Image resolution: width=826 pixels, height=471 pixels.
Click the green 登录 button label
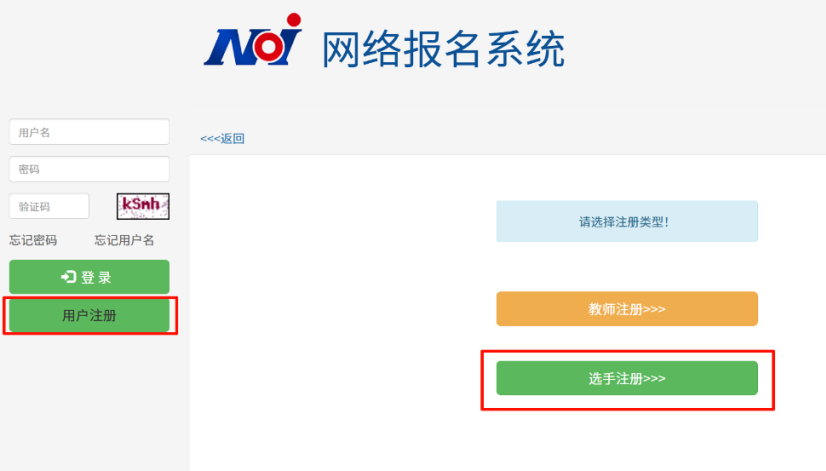[x=96, y=277]
